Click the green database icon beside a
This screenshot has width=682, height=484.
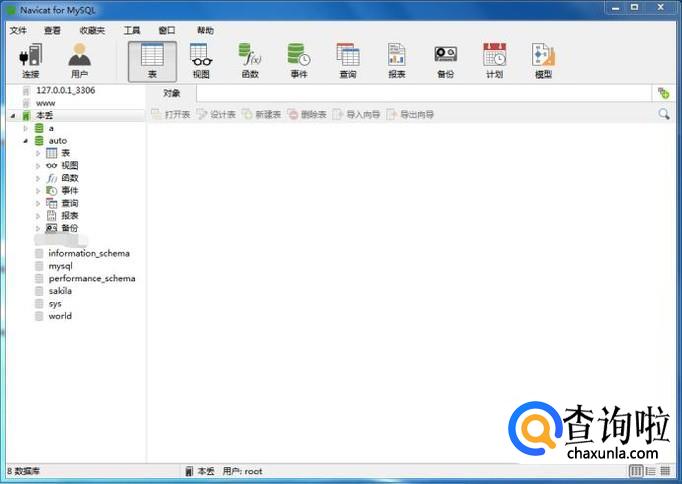click(x=39, y=128)
